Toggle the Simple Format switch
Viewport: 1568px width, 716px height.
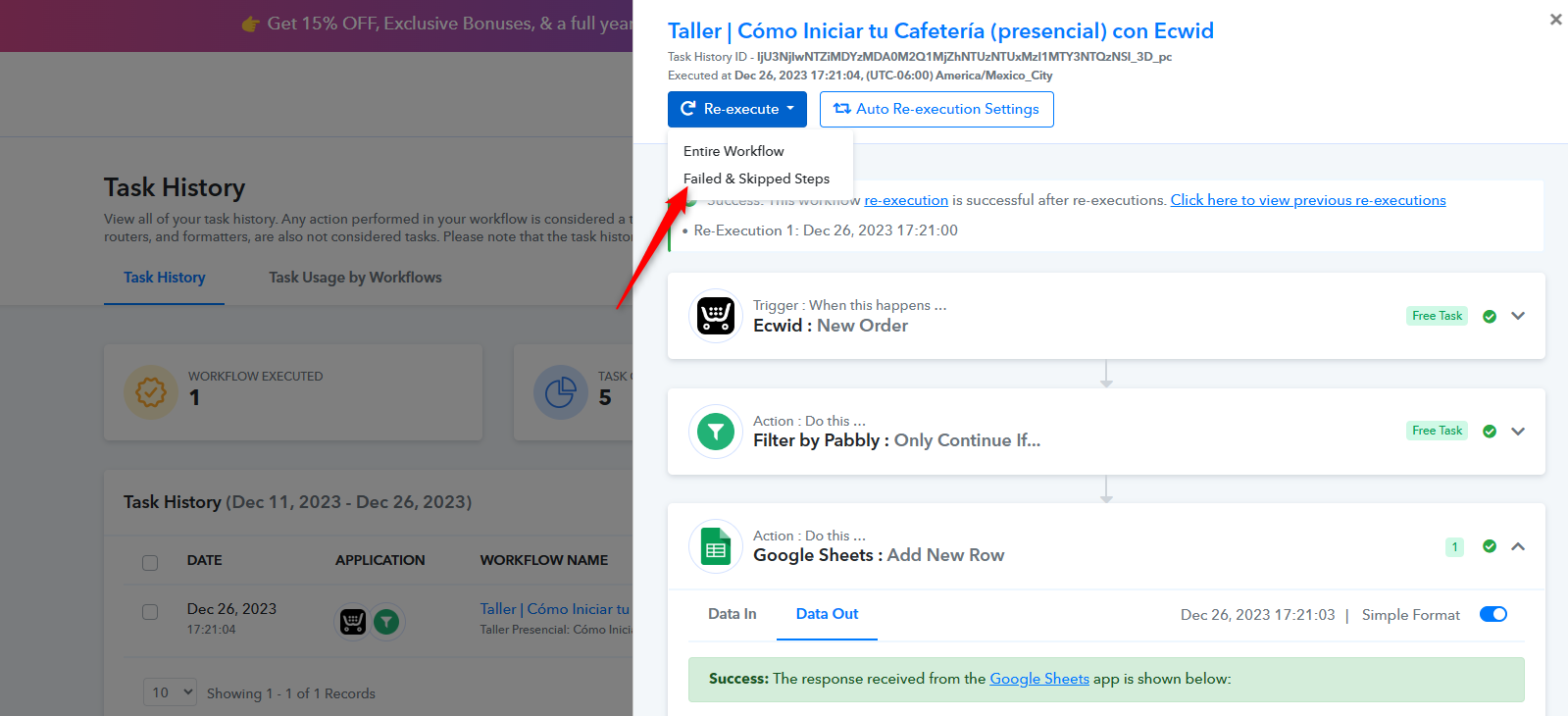coord(1492,614)
